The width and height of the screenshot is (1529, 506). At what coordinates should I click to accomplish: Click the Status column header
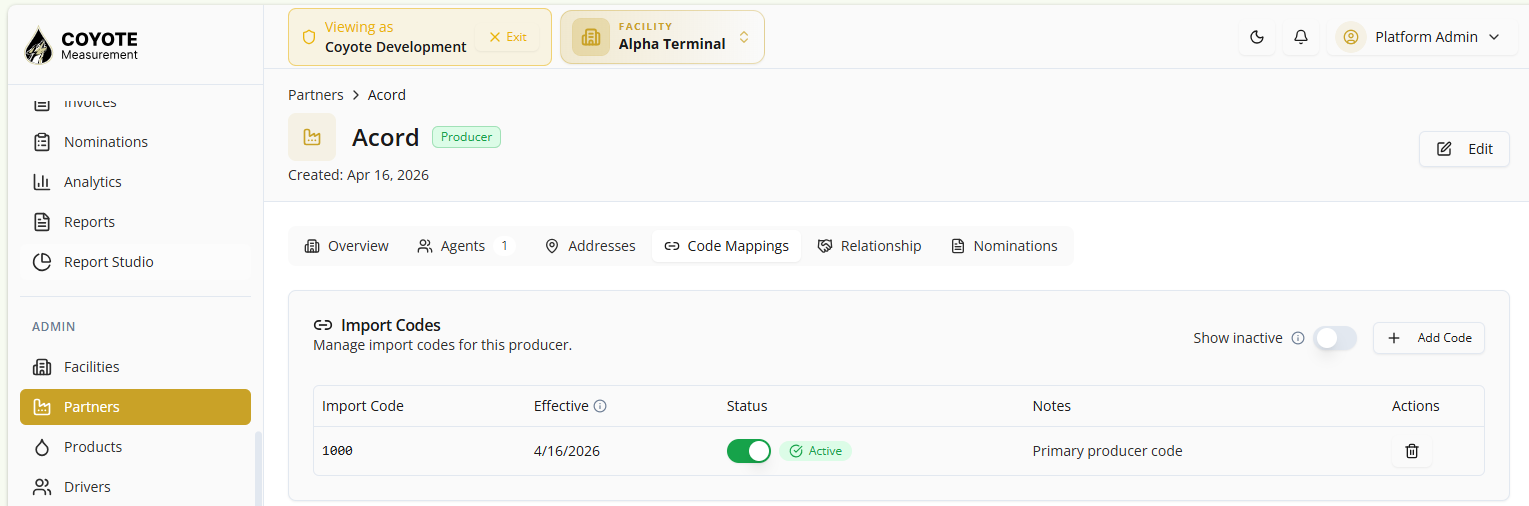[747, 406]
